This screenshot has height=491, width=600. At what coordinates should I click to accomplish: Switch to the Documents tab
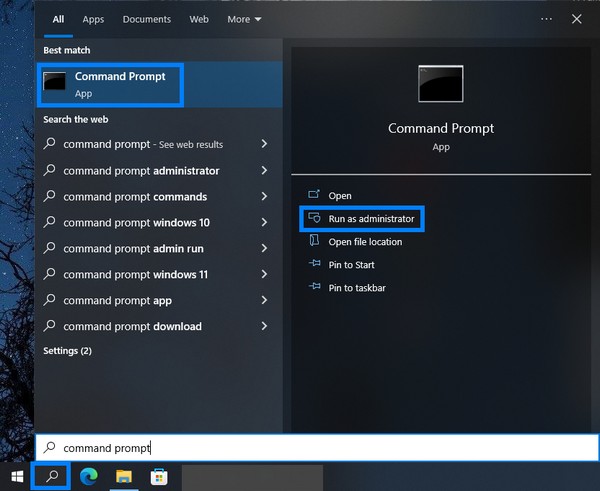click(x=147, y=19)
